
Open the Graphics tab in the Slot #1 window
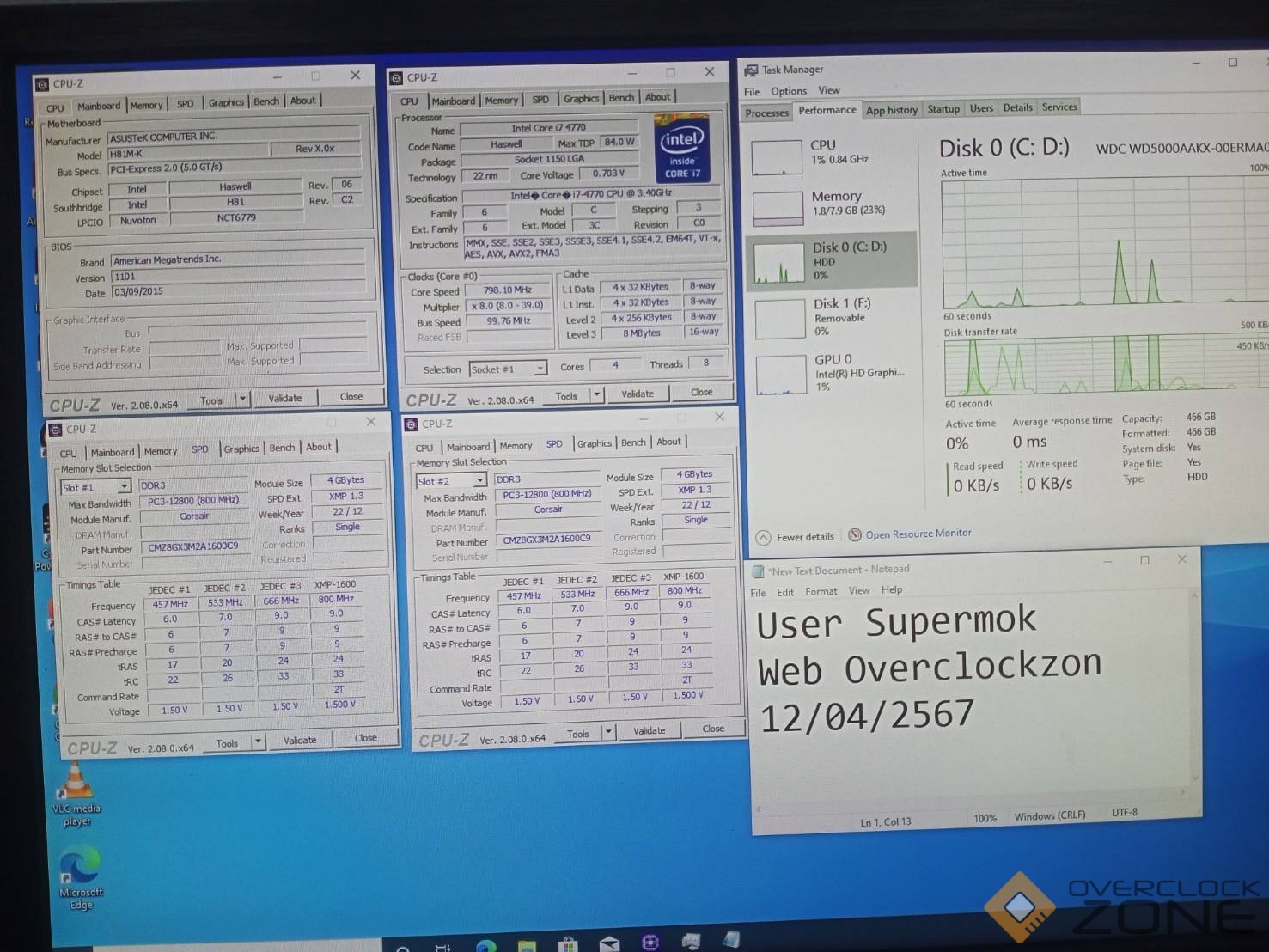[241, 449]
